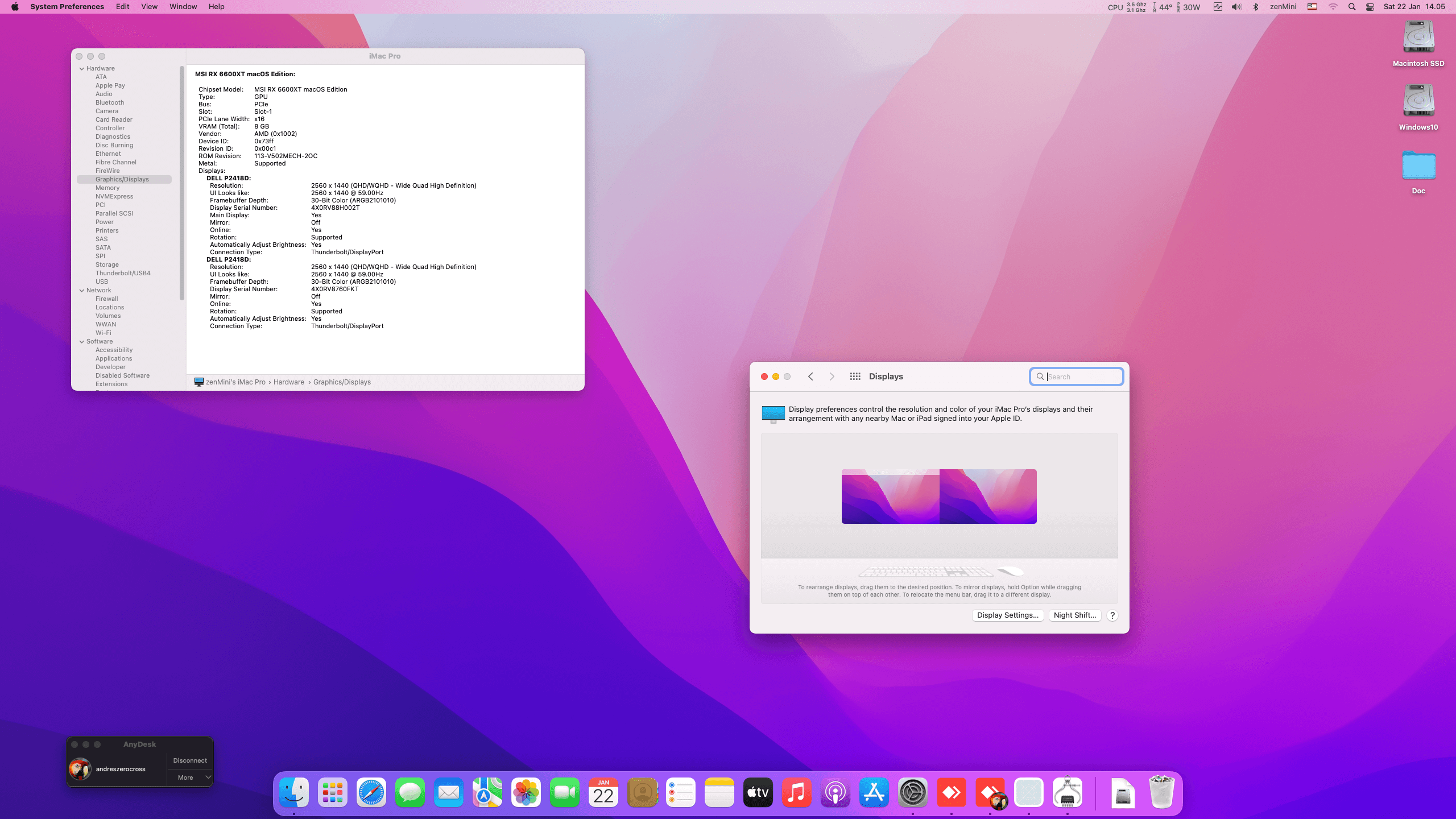Open volume control in menu bar
This screenshot has width=1456, height=819.
pos(1236,7)
